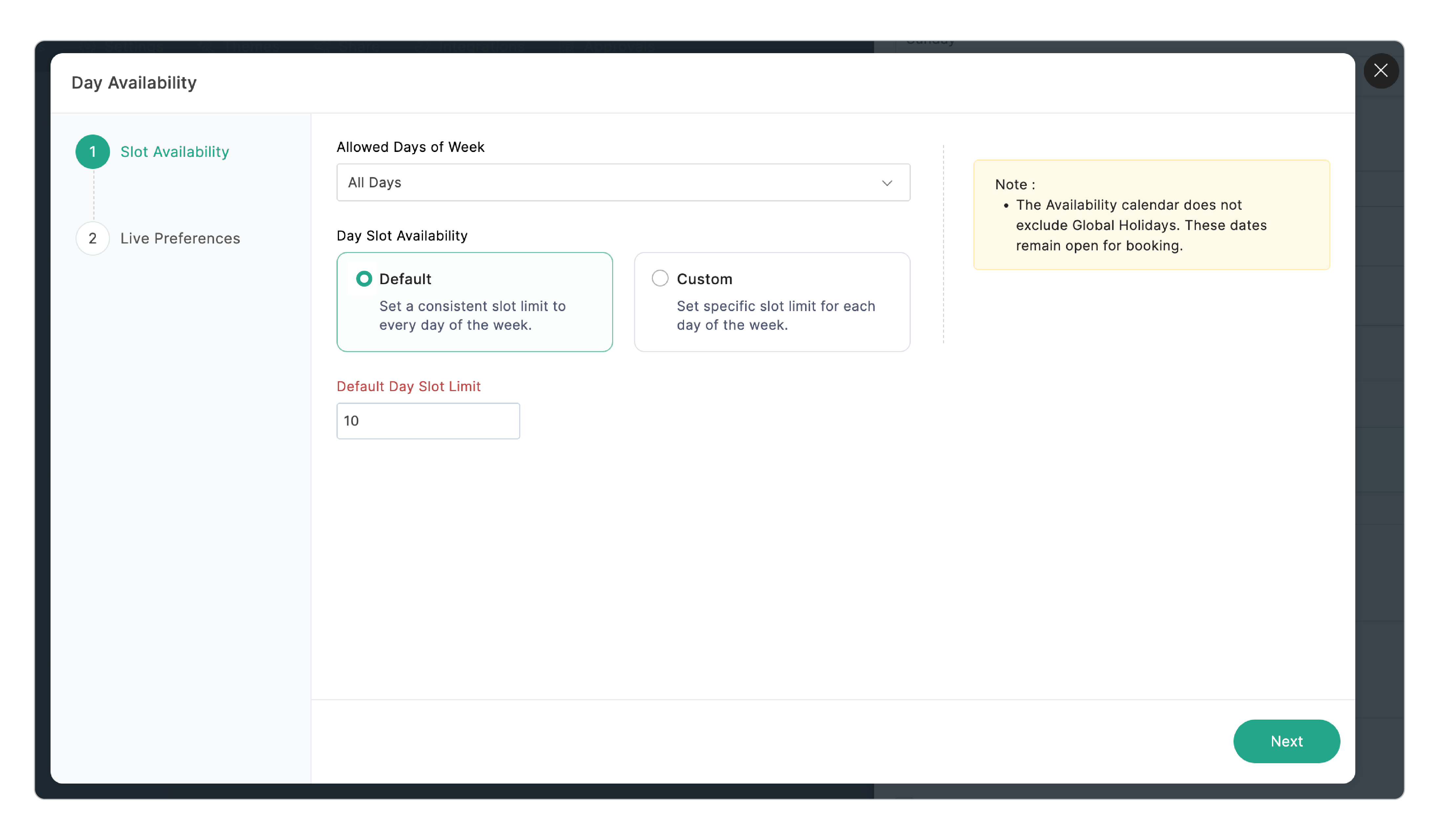The width and height of the screenshot is (1439, 840).
Task: Open the Slot Availability step
Action: click(175, 152)
